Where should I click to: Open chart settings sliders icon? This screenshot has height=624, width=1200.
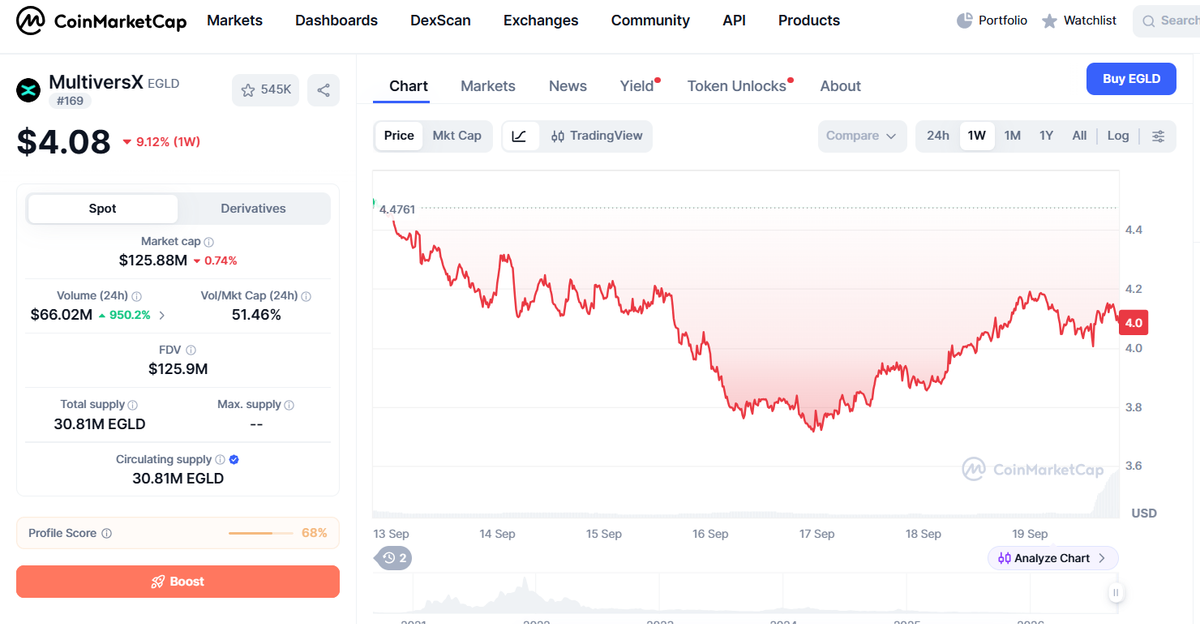pyautogui.click(x=1158, y=136)
